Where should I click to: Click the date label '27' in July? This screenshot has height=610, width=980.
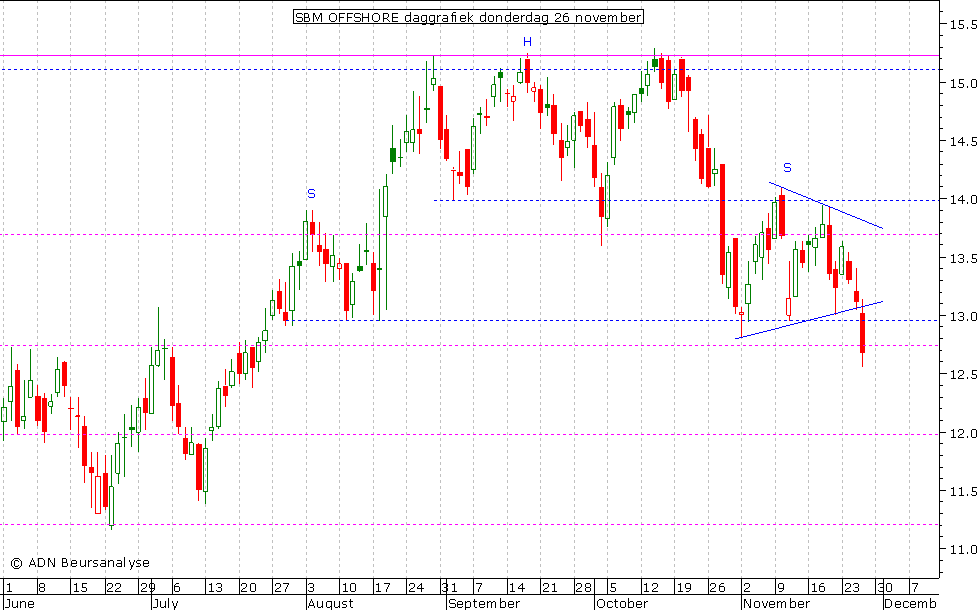(x=282, y=588)
